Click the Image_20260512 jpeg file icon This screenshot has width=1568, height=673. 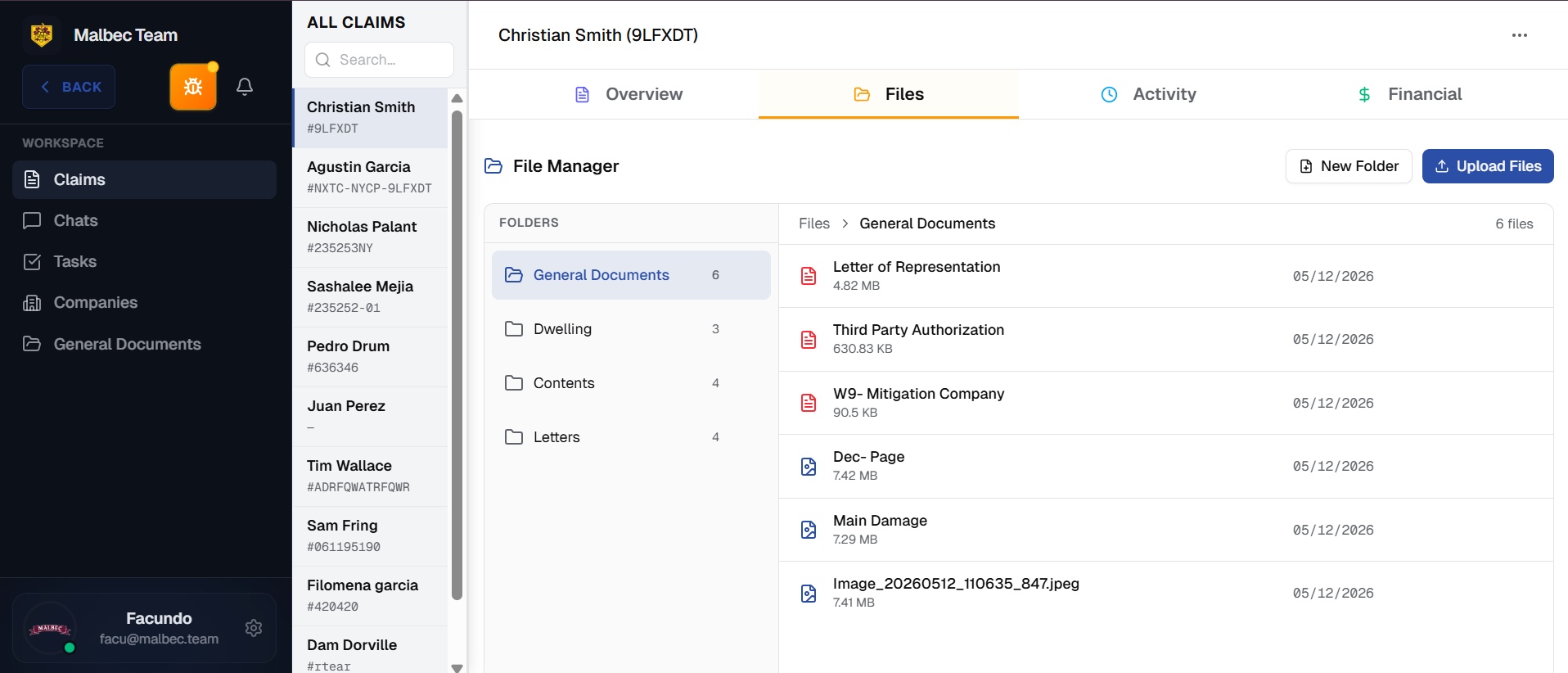tap(809, 594)
